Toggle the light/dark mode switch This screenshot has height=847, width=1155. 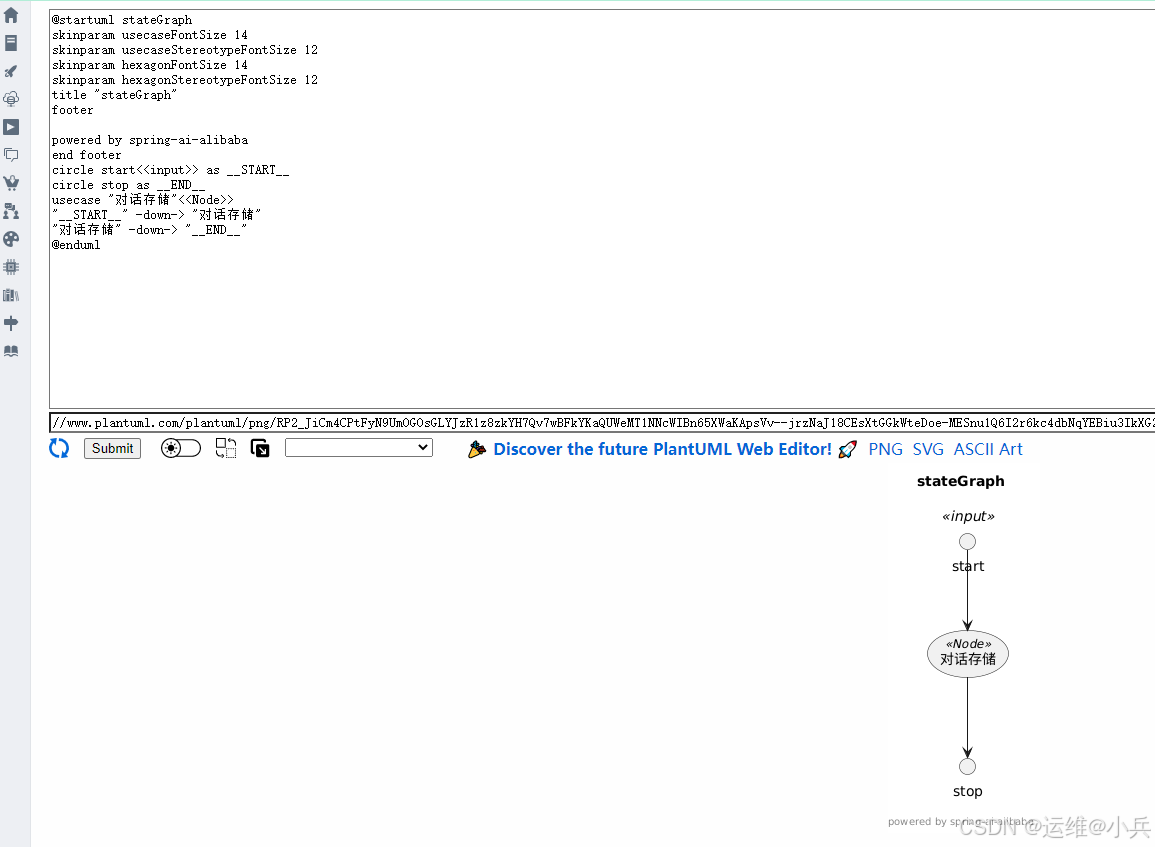pos(180,448)
